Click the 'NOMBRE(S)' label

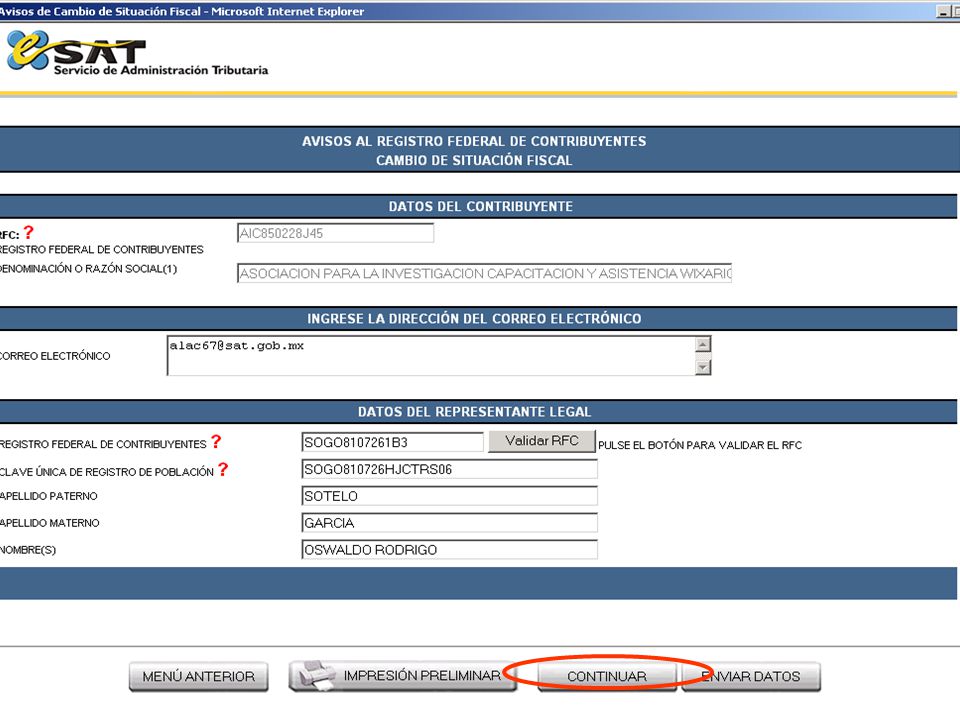point(28,550)
